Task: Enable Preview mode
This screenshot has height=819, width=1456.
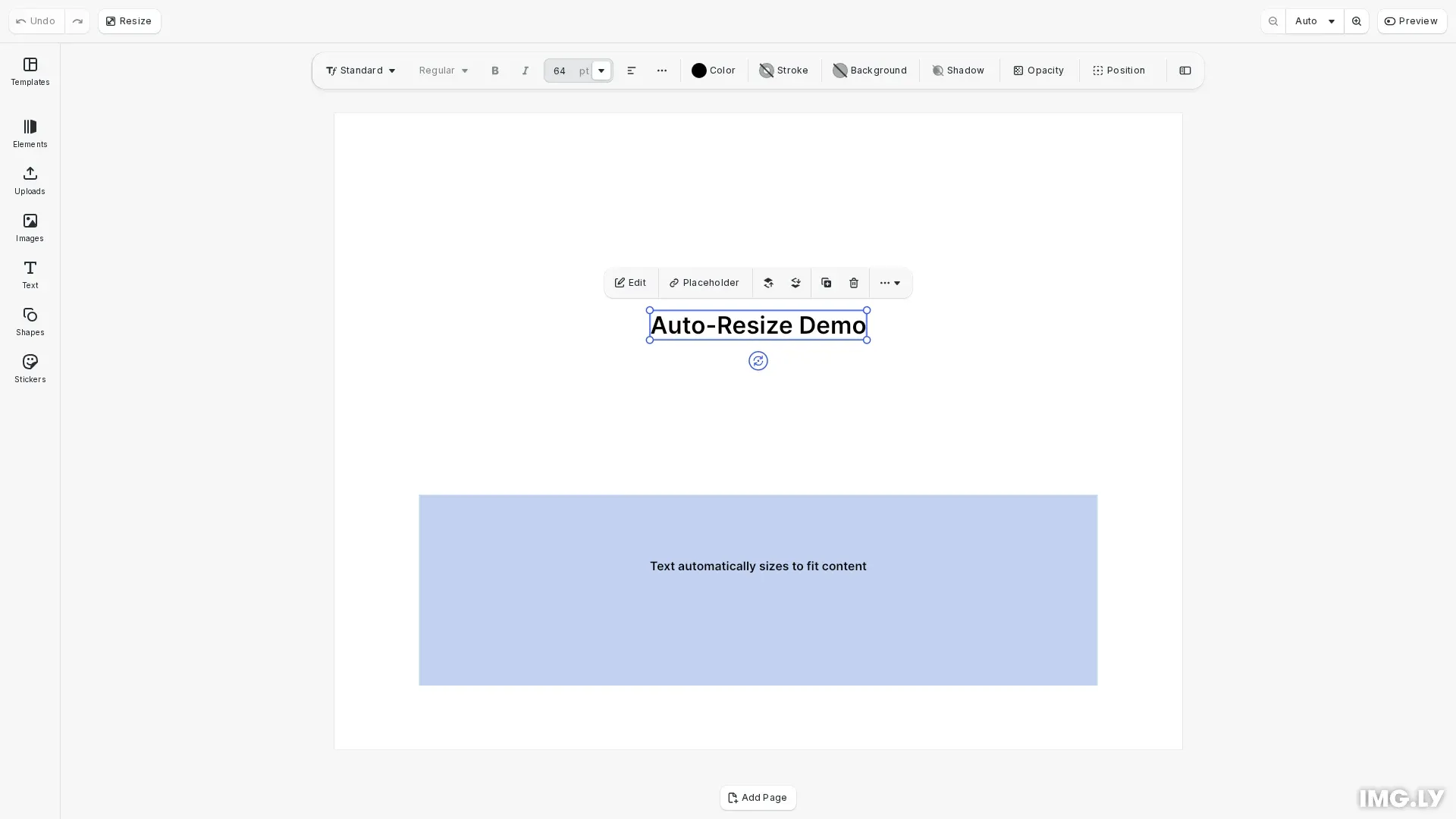Action: (1411, 20)
